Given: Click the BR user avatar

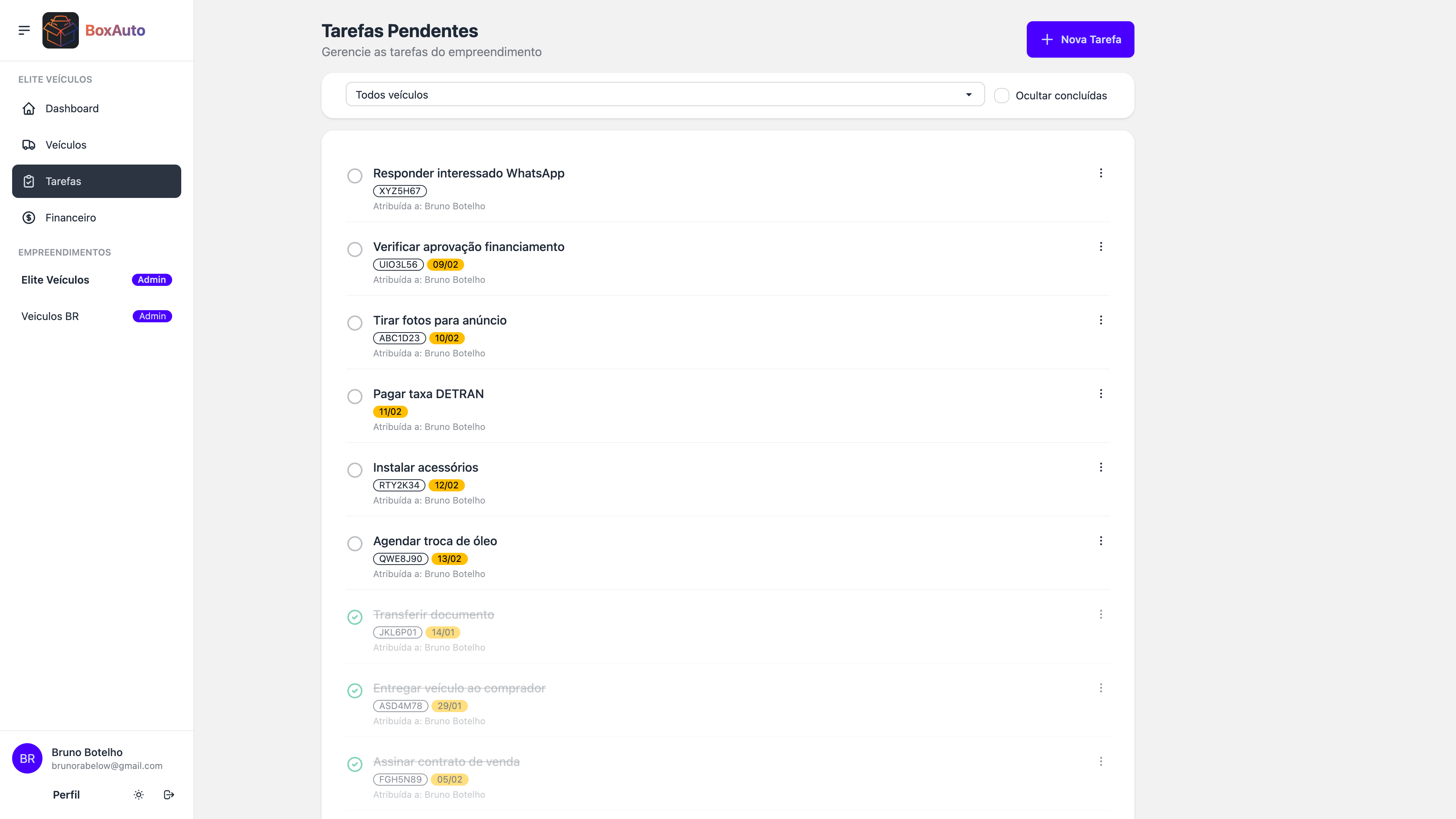Looking at the screenshot, I should coord(27,758).
